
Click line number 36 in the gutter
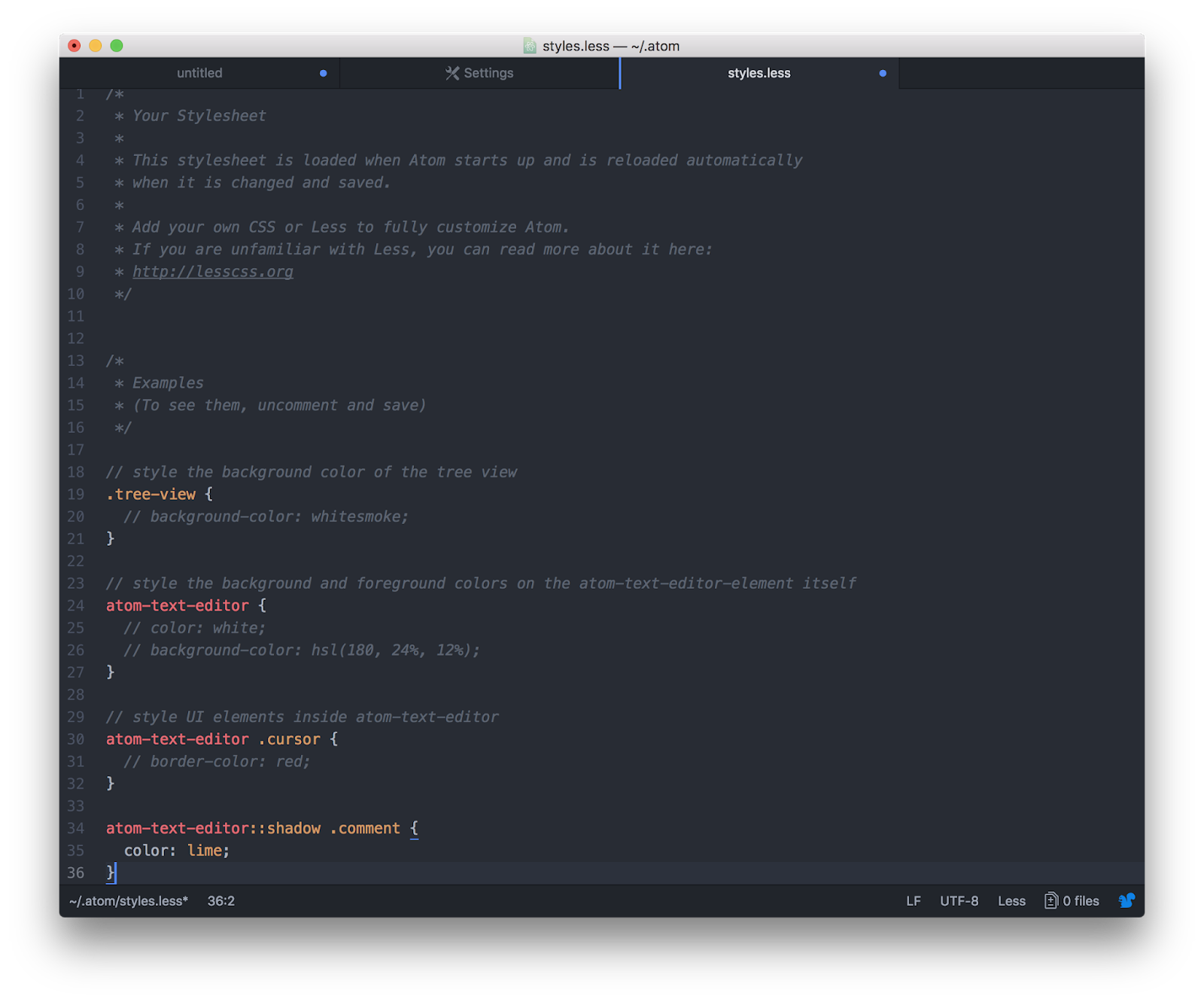(x=76, y=873)
